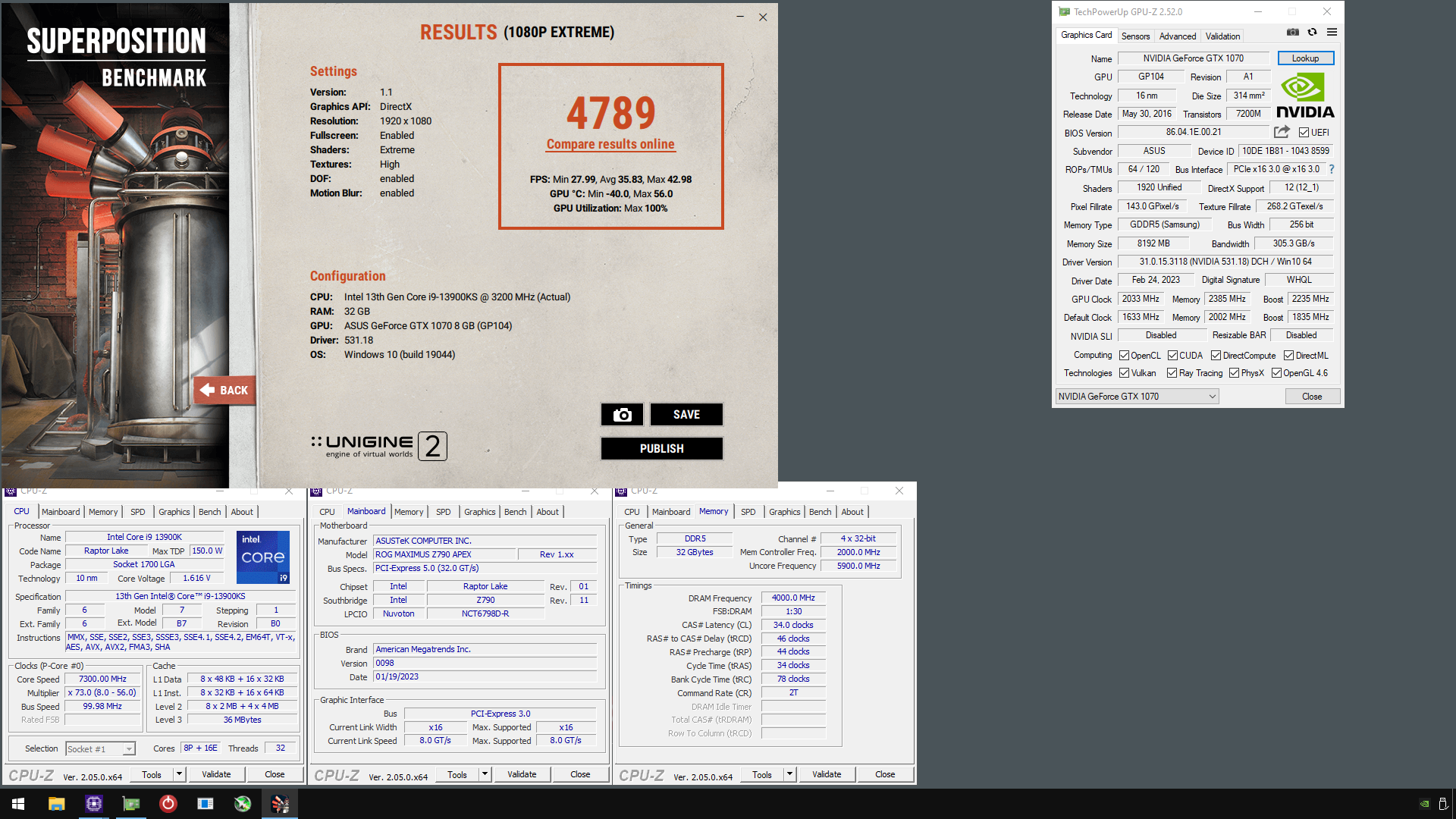Screen dimensions: 1456x819
Task: Click the title bar icon of the Memory CPU-Z window
Action: coord(621,491)
